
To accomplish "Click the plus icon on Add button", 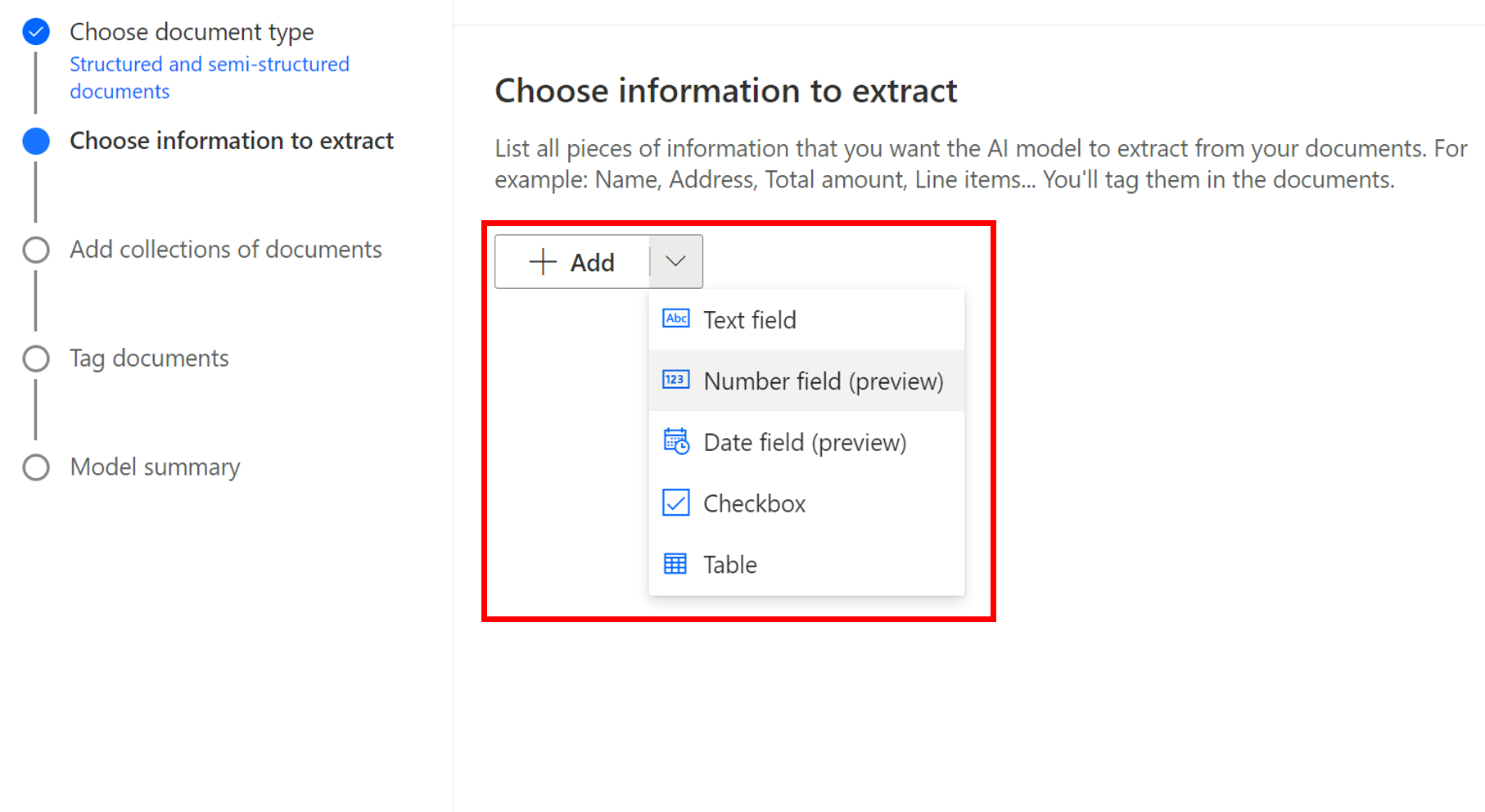I will click(543, 262).
